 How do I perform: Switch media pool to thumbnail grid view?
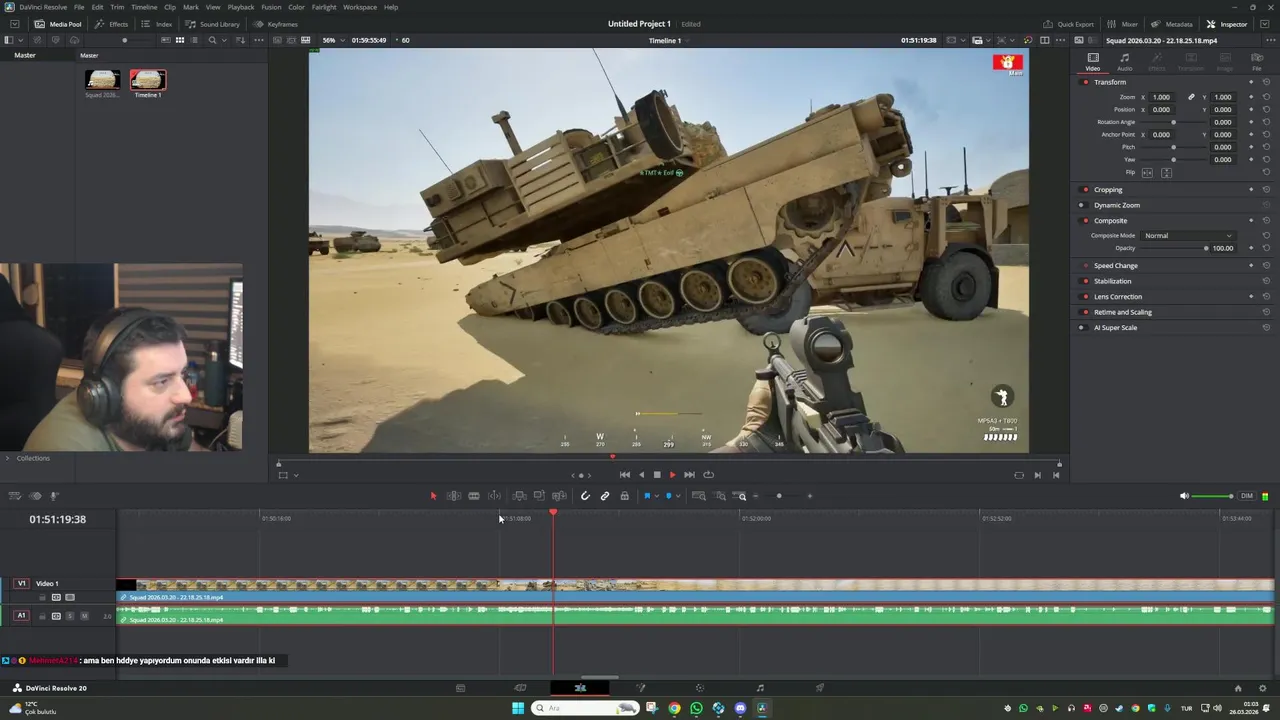[x=180, y=40]
